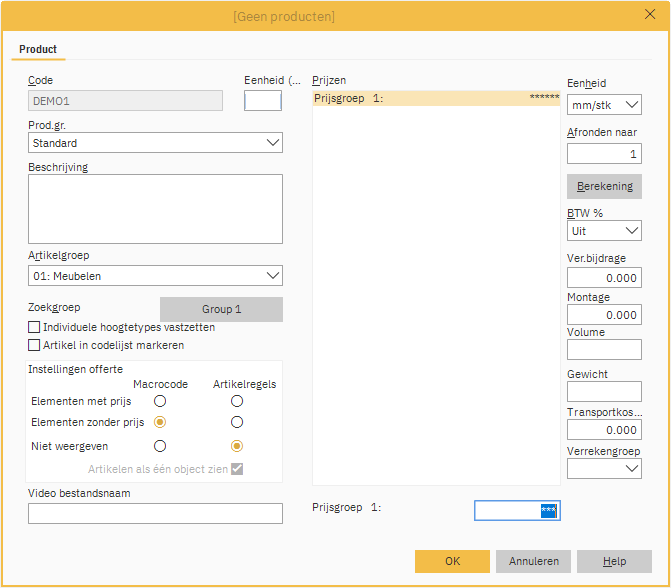Enable Individuele hoogtetypes vastzetten checkbox
This screenshot has height=588, width=671.
[35, 328]
